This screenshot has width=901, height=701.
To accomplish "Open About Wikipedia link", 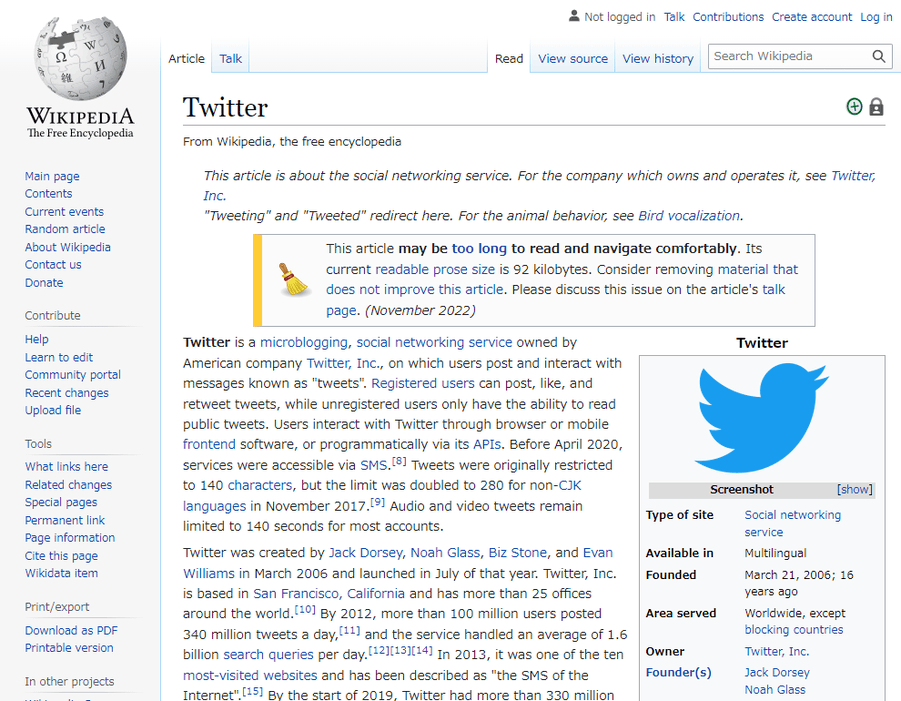I will [x=68, y=247].
